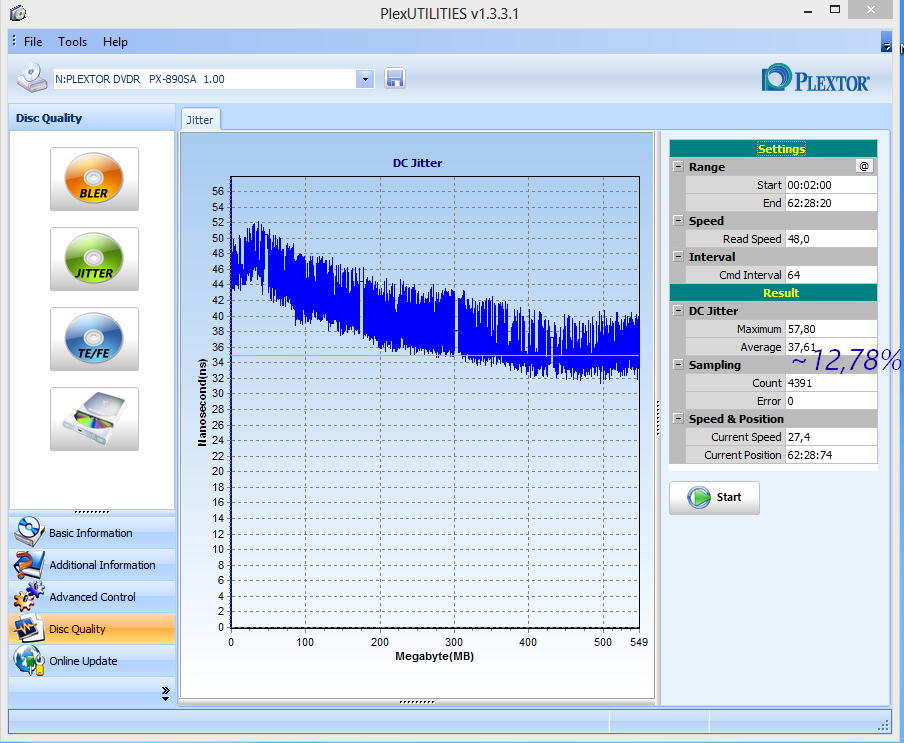Click the optical drive icon beside drive selector

(x=32, y=78)
